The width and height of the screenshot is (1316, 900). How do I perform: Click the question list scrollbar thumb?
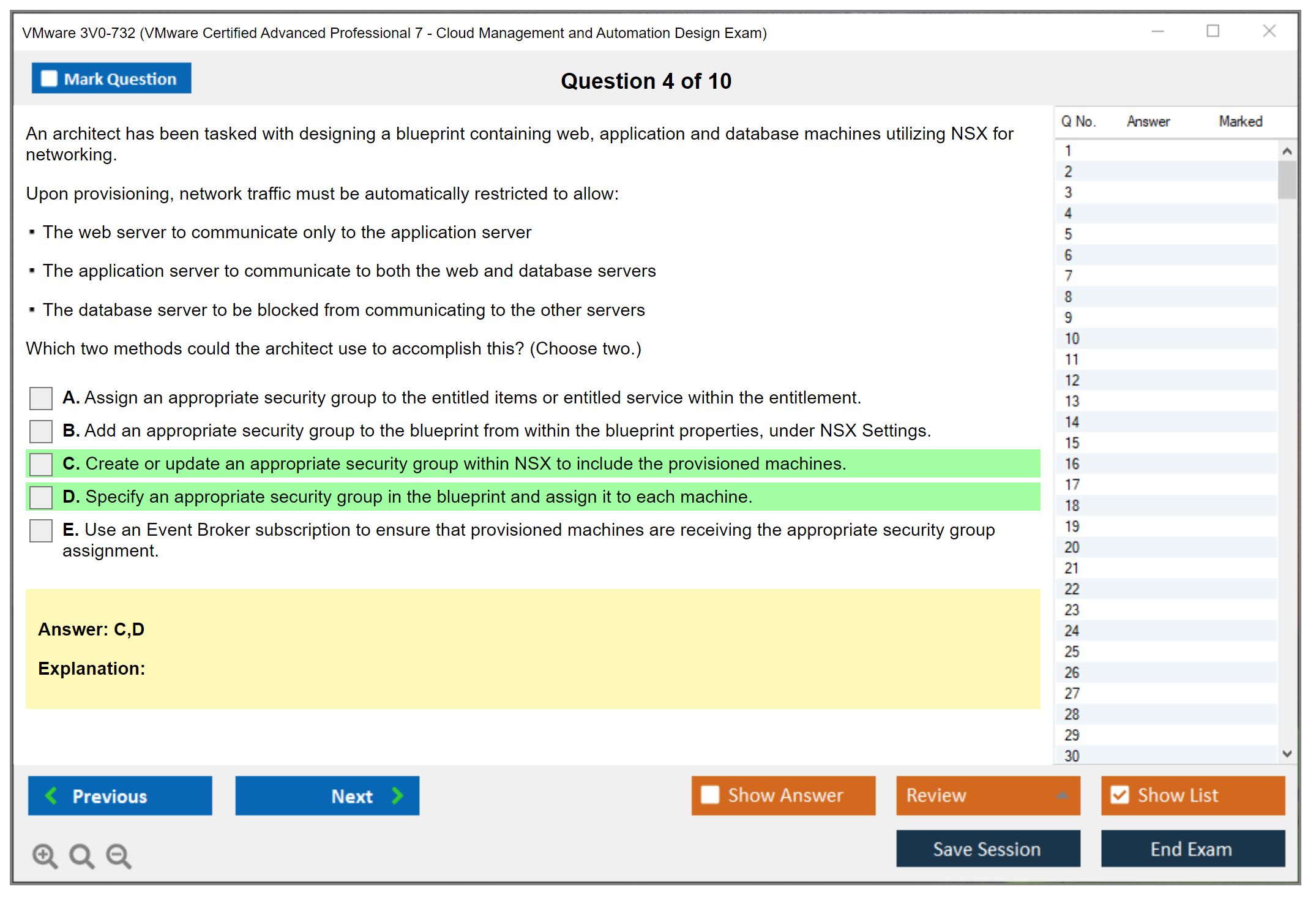pos(1287,180)
